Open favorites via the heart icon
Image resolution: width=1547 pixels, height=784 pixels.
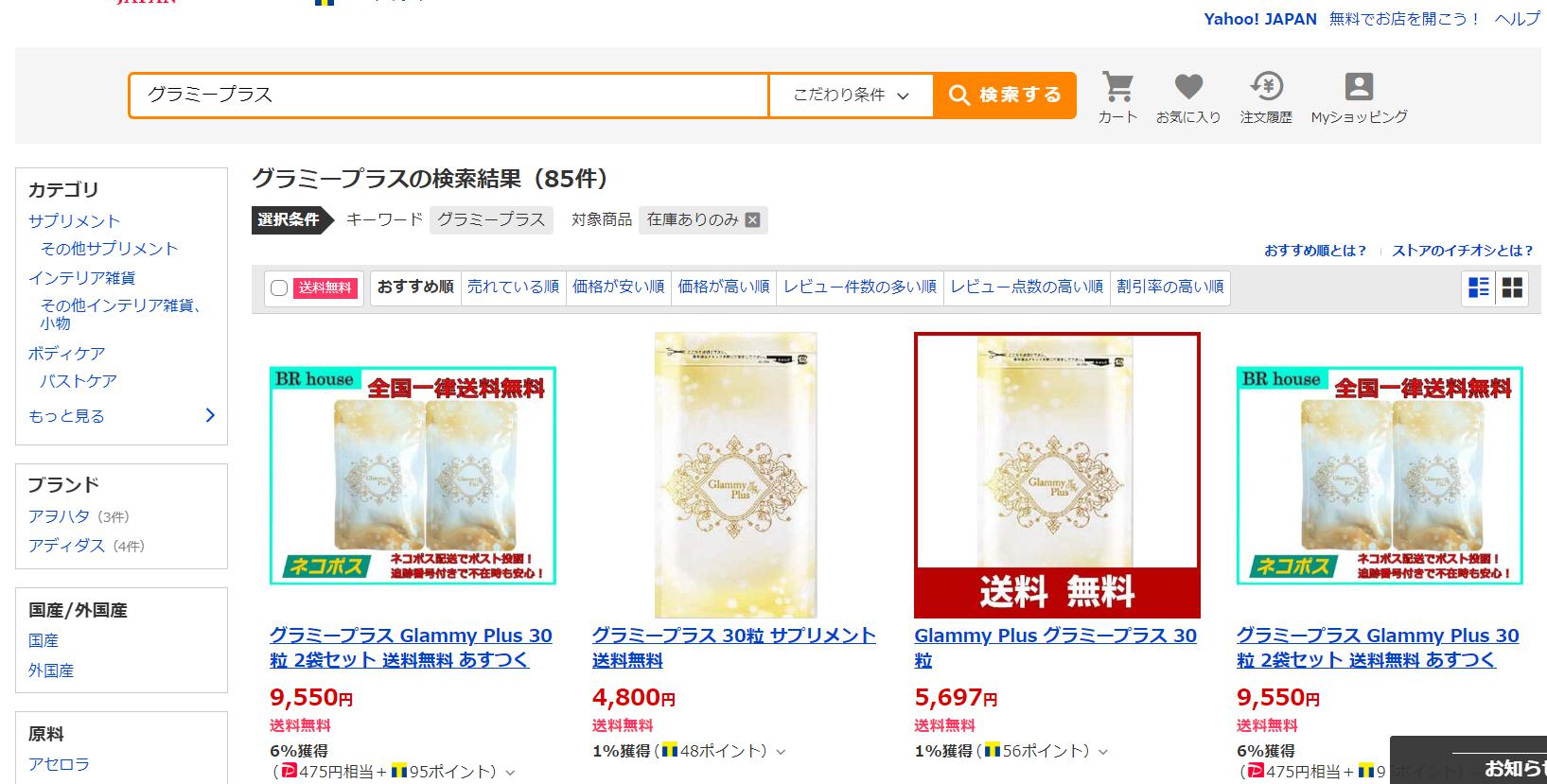(1188, 87)
